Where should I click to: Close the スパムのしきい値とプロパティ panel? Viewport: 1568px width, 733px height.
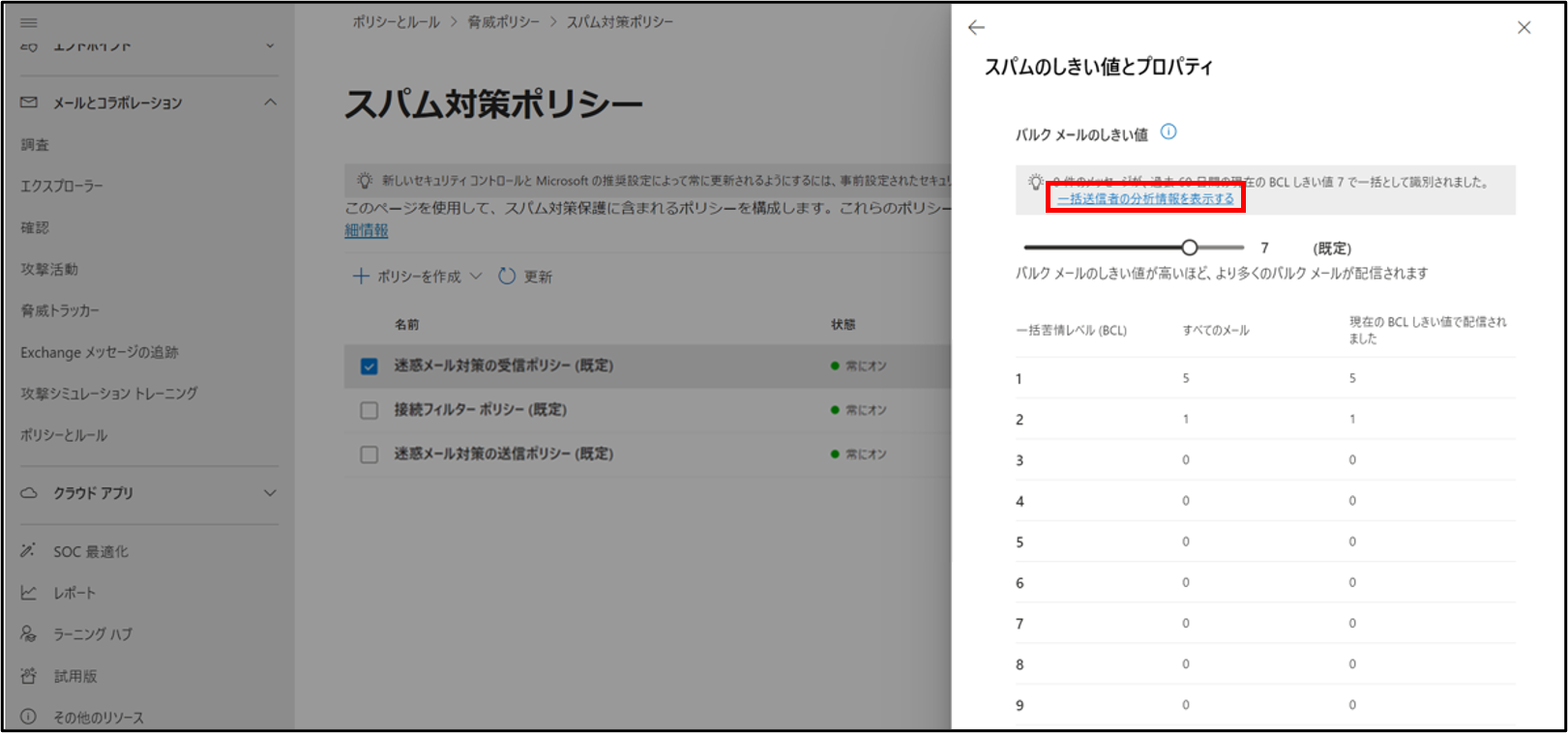click(1524, 28)
